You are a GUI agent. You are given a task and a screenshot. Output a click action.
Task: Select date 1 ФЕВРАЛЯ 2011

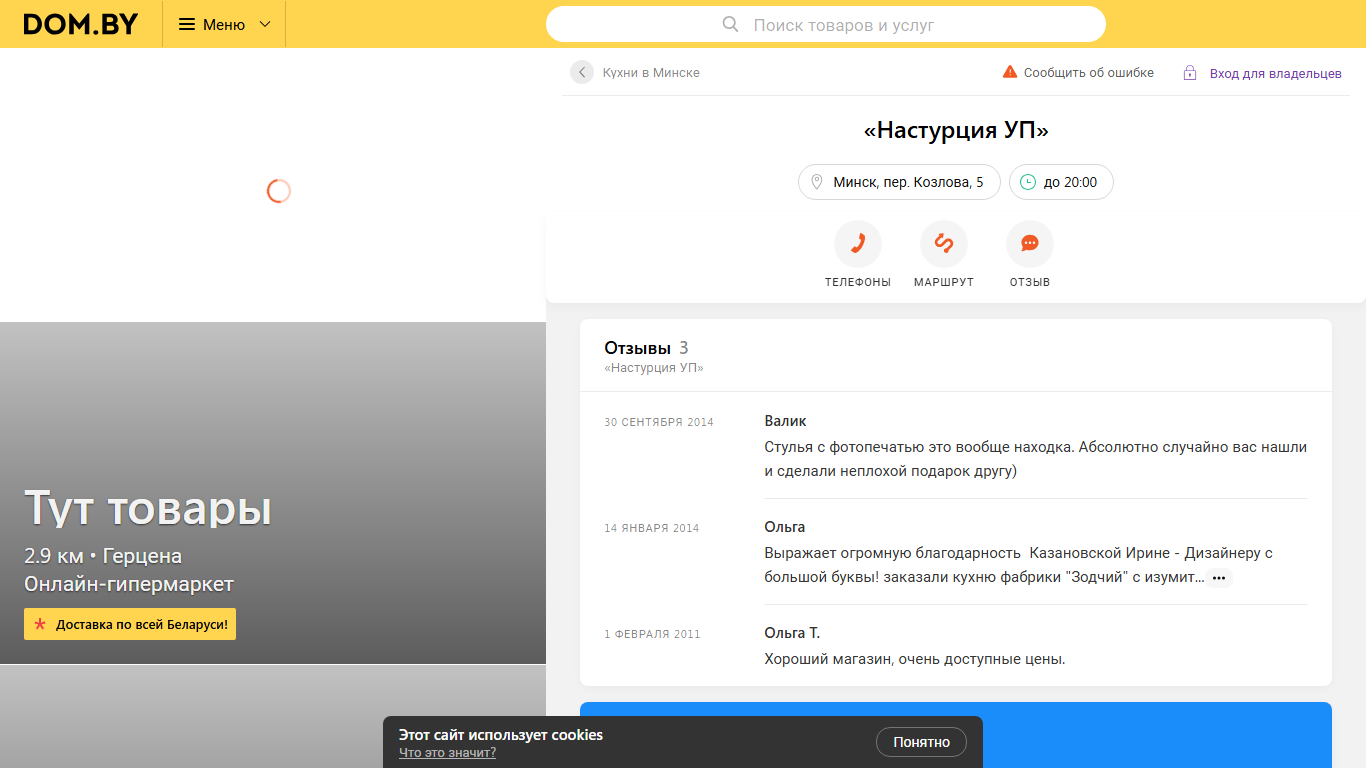click(652, 634)
